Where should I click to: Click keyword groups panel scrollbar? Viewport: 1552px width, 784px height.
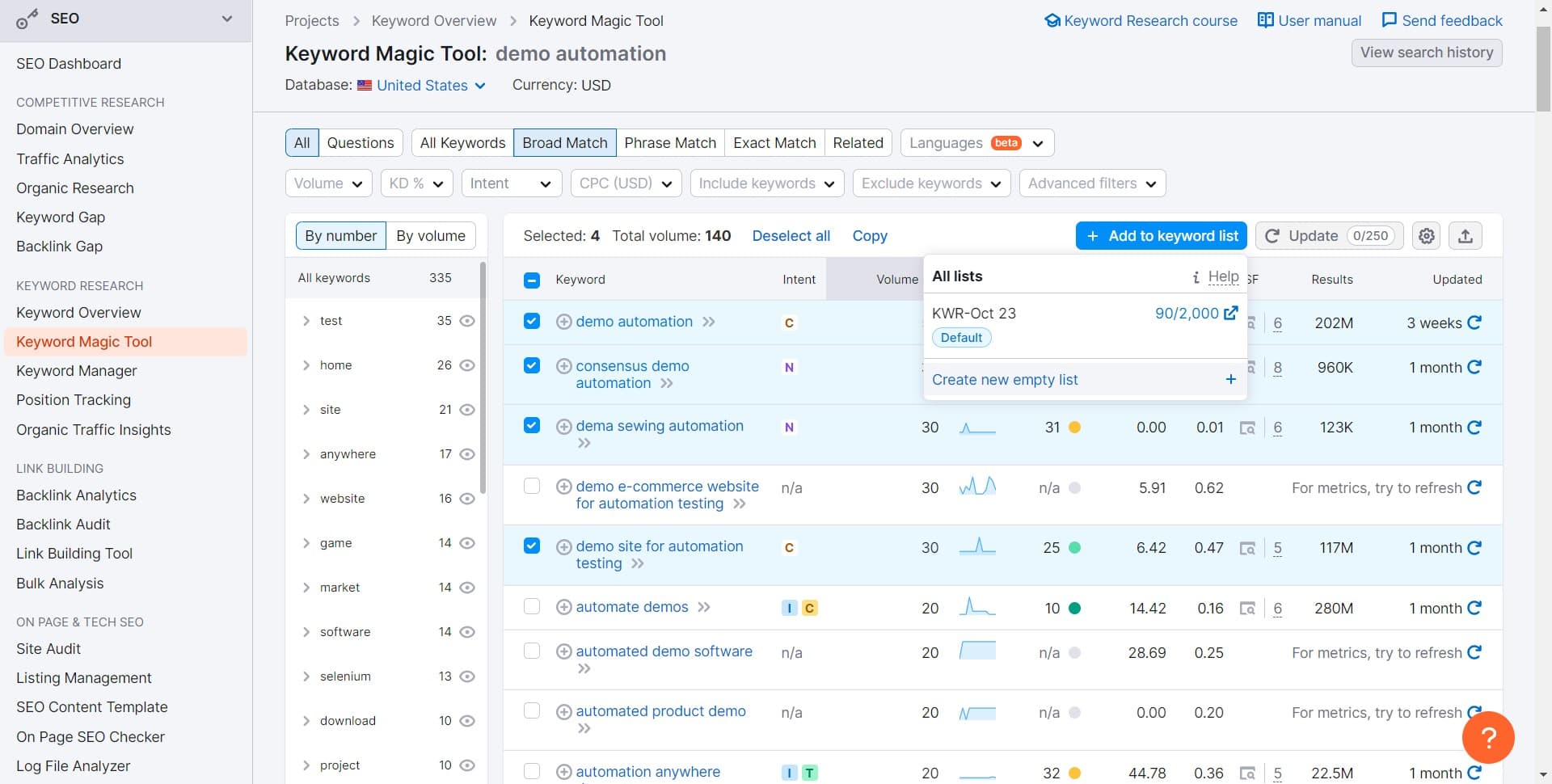483,377
